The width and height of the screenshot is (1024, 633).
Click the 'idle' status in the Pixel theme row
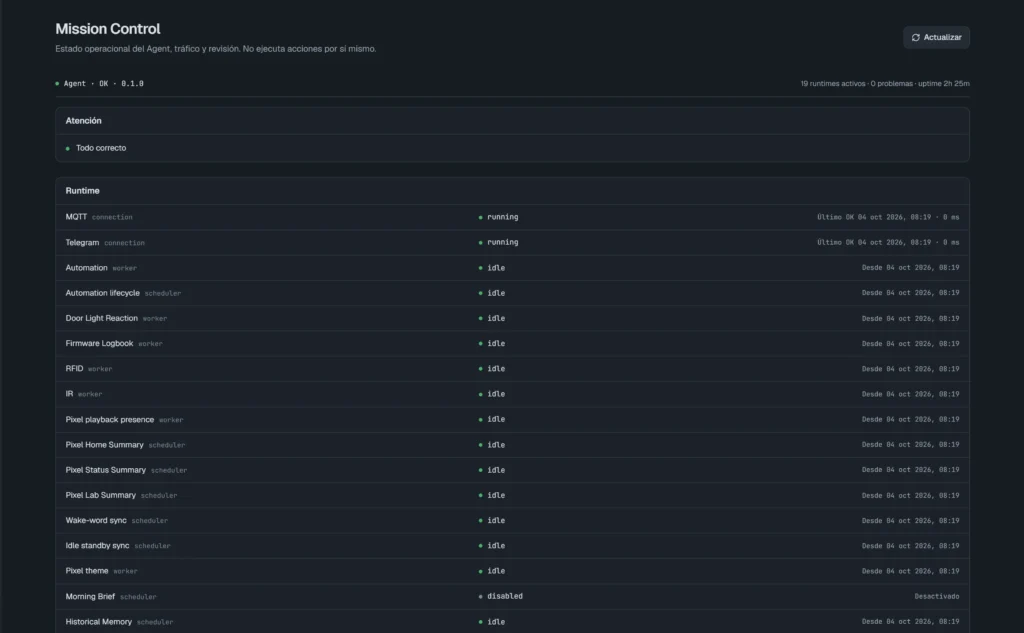(496, 571)
